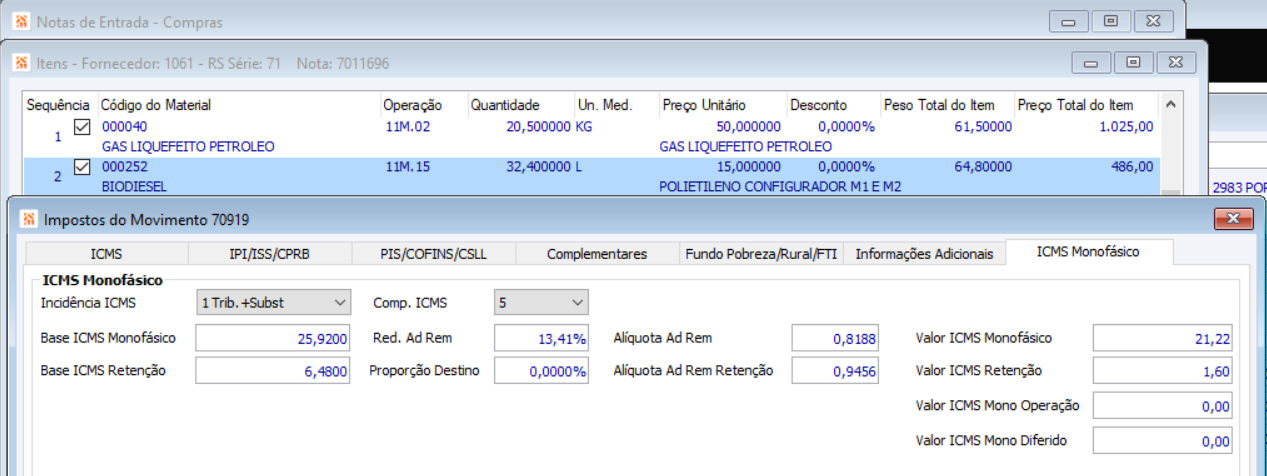Open the Comp. ICMS dropdown
Viewport: 1267px width, 476px height.
(541, 302)
